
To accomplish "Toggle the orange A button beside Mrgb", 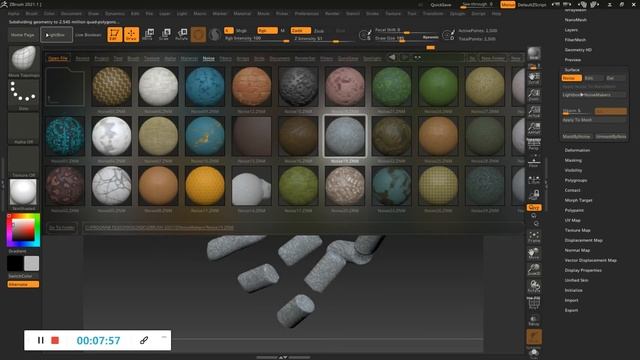I will pyautogui.click(x=229, y=31).
